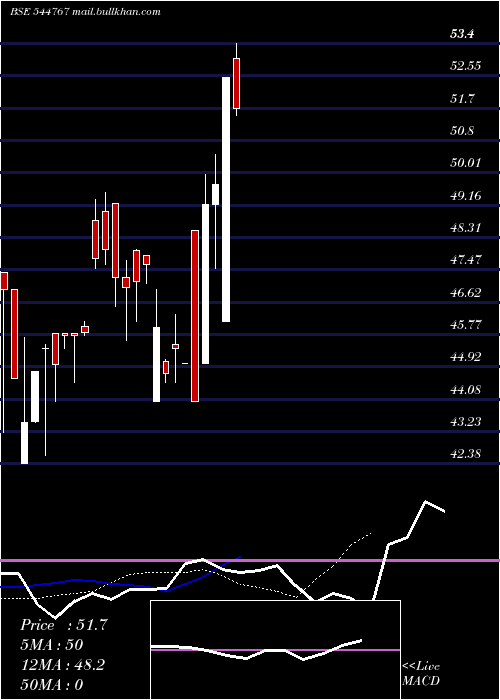Click the 12MA : 48.2 readout
This screenshot has width=500, height=700.
(x=62, y=665)
